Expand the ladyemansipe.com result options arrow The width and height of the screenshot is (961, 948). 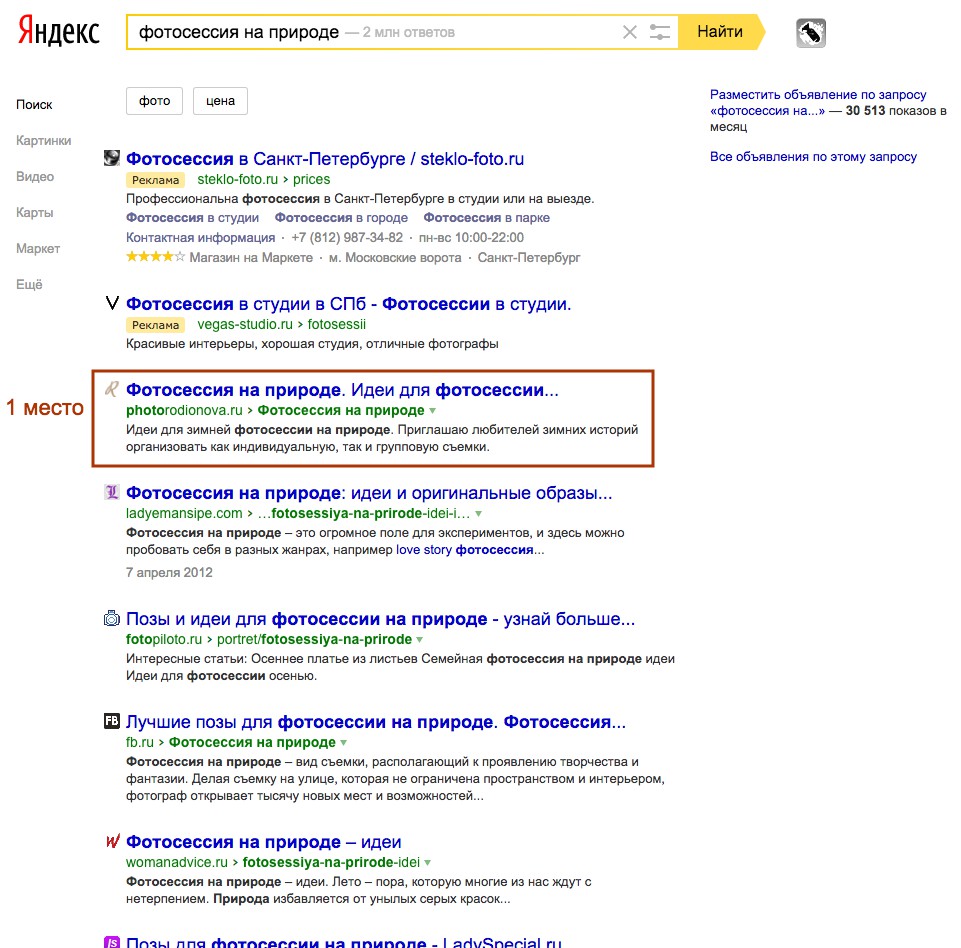[478, 514]
